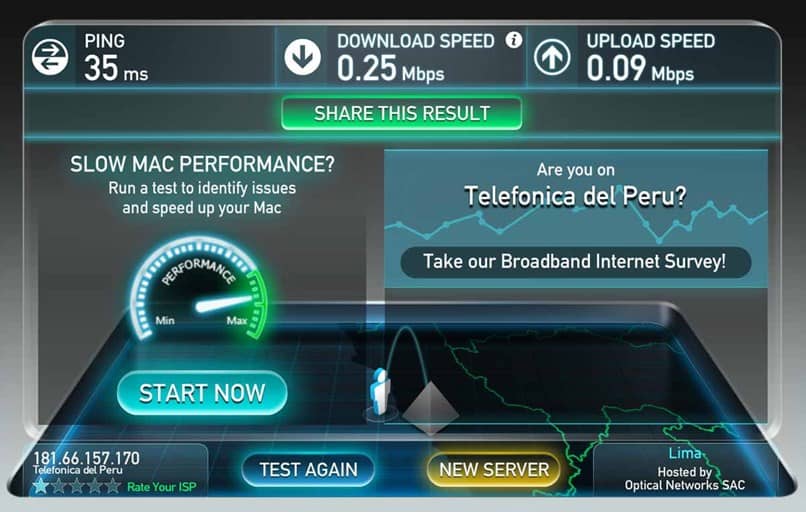Screen dimensions: 806x512
Task: Start the Mac performance test now
Action: click(x=202, y=393)
